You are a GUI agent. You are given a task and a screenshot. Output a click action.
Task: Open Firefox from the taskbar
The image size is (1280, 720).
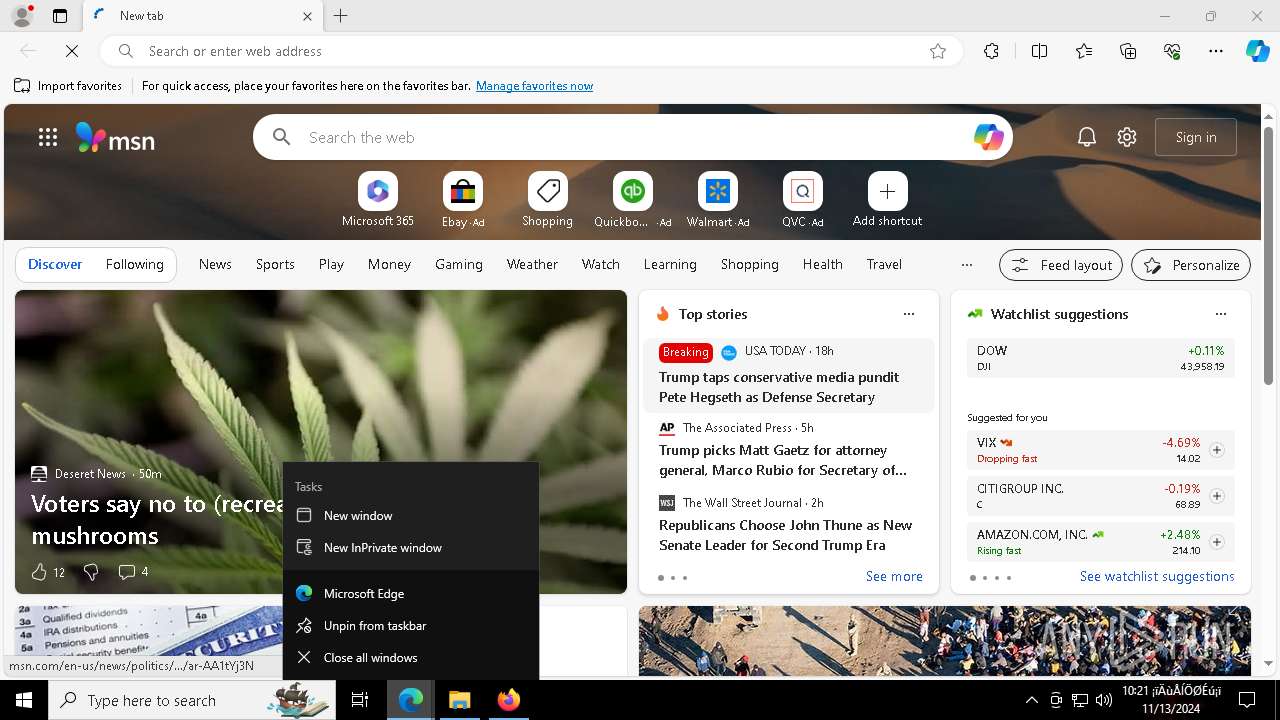click(509, 700)
